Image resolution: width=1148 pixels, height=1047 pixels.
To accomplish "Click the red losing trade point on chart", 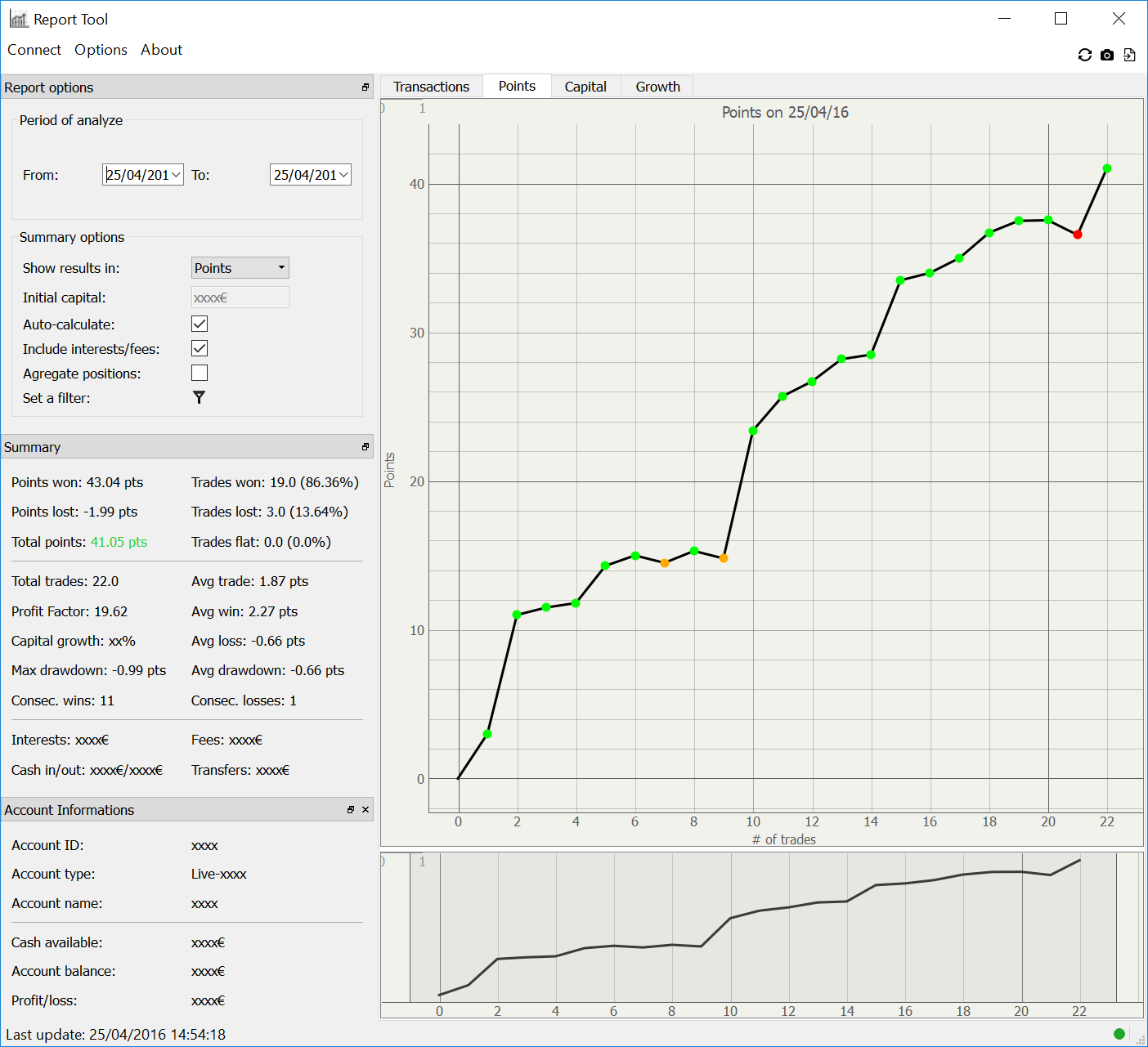I will [x=1078, y=235].
